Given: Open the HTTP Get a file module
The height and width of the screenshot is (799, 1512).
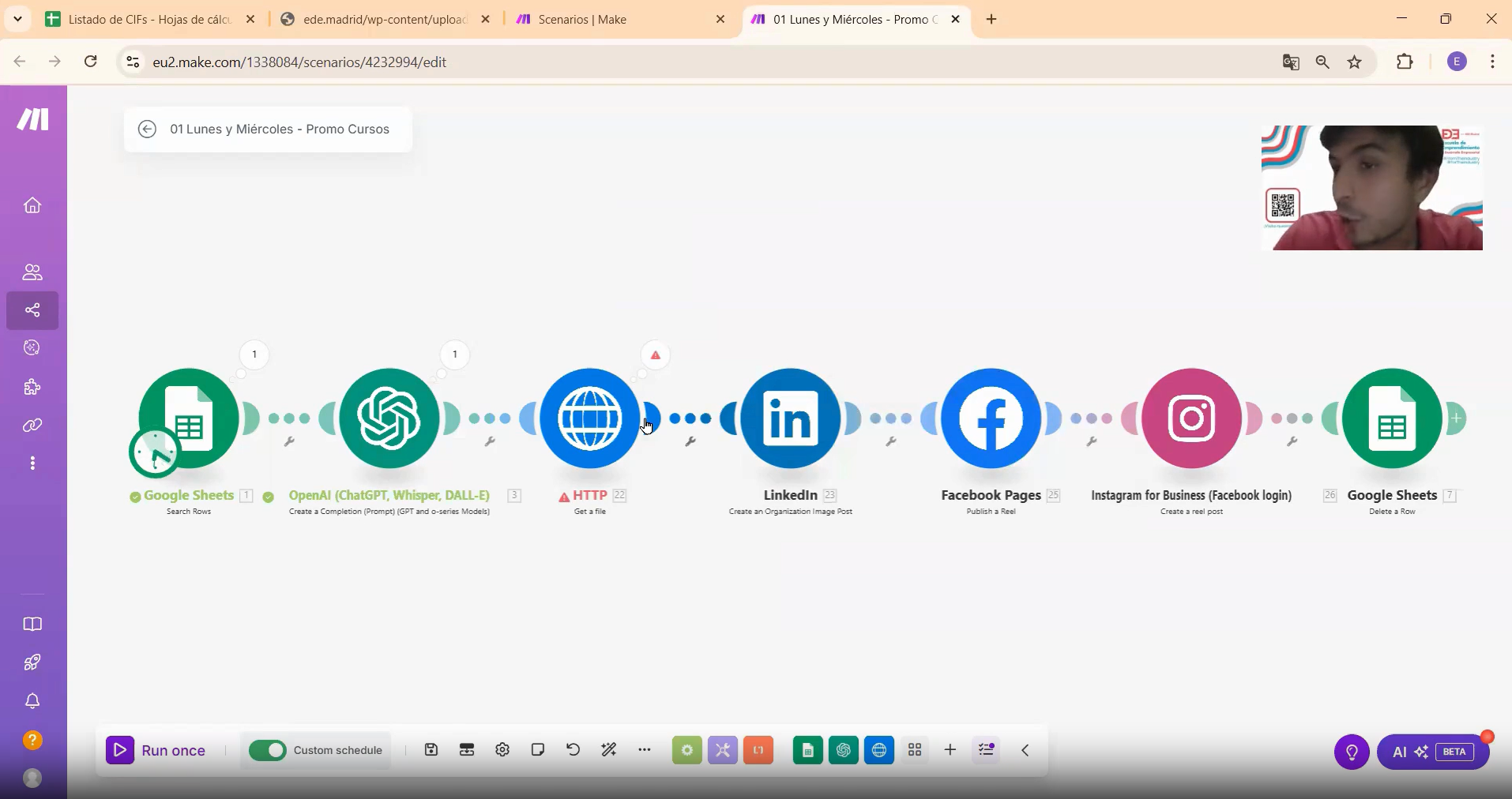Looking at the screenshot, I should point(590,418).
